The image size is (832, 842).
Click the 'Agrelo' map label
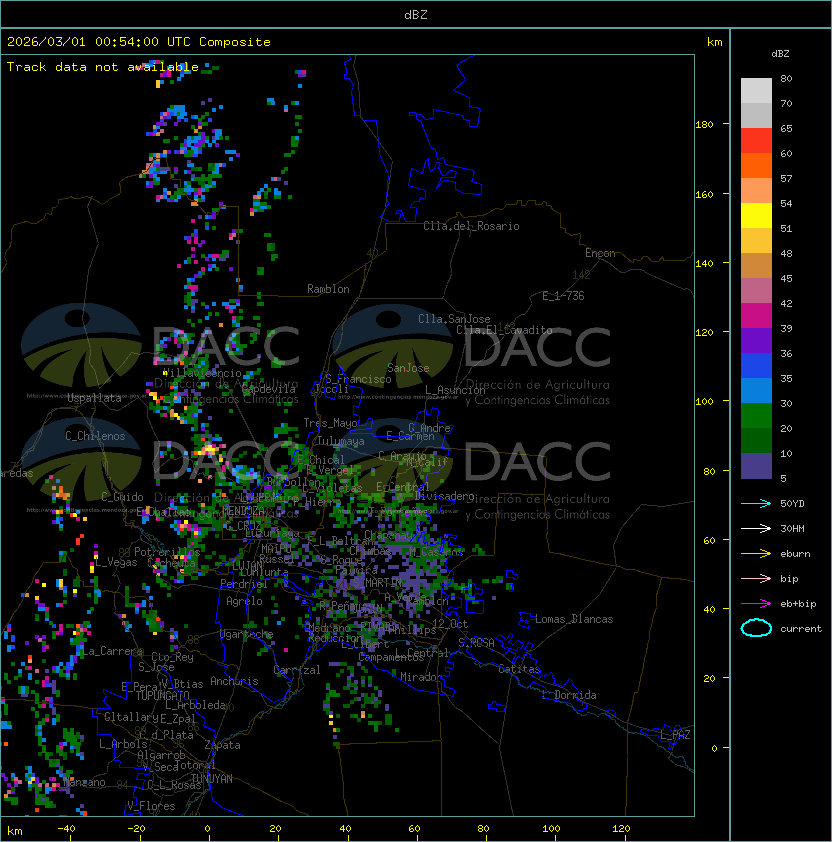(x=244, y=601)
